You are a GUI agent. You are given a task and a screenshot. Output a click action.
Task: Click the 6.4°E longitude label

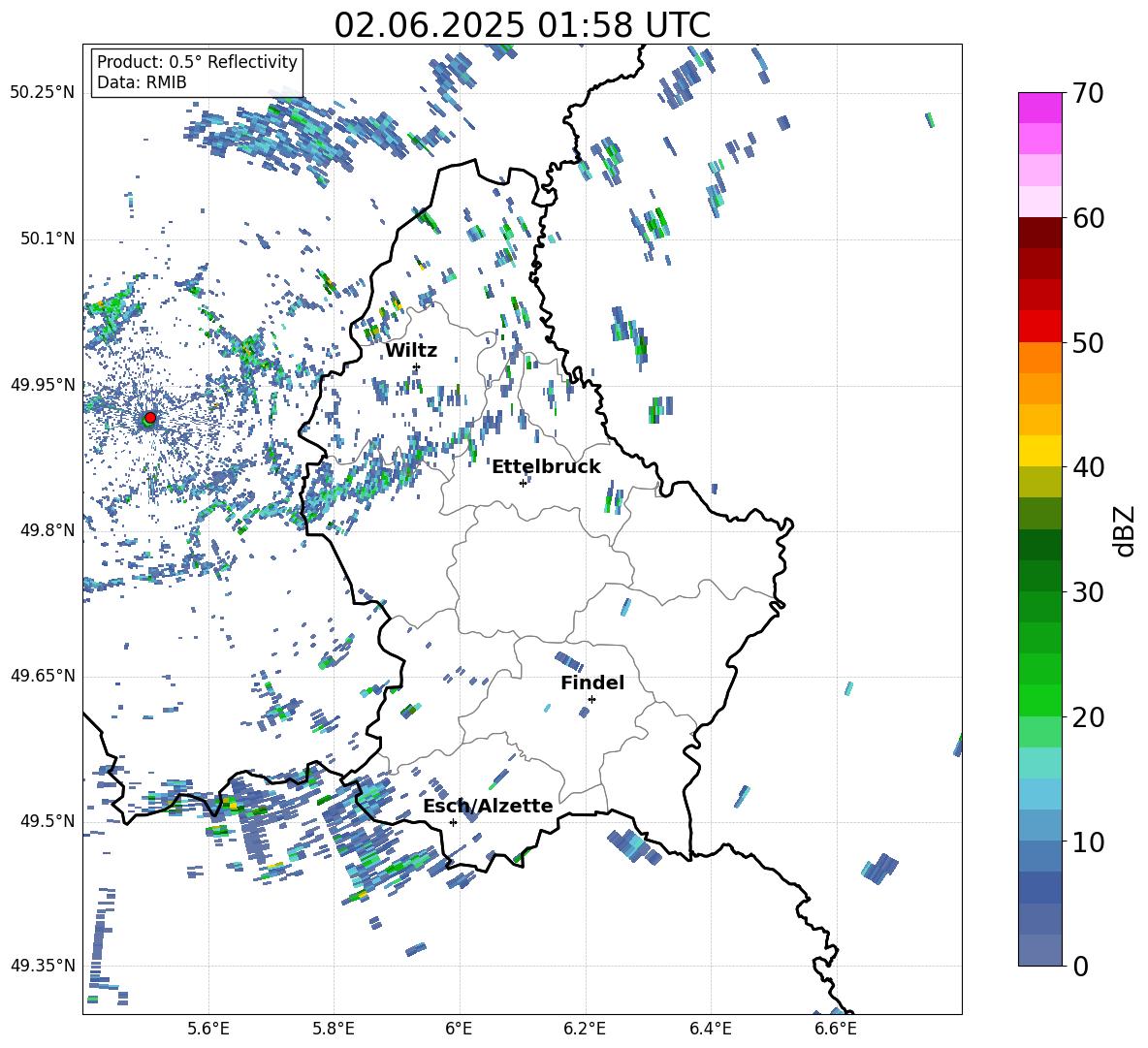coord(710,1029)
